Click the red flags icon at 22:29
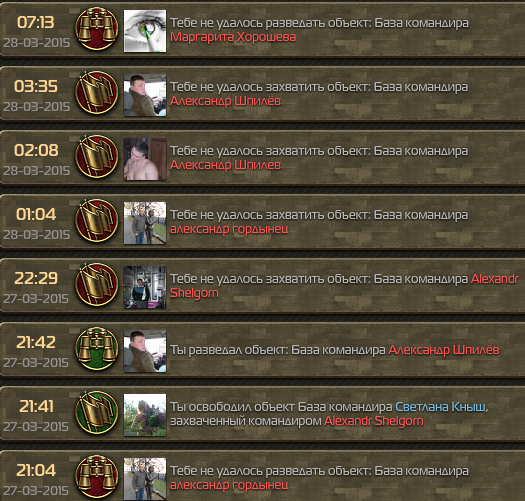 (x=97, y=284)
